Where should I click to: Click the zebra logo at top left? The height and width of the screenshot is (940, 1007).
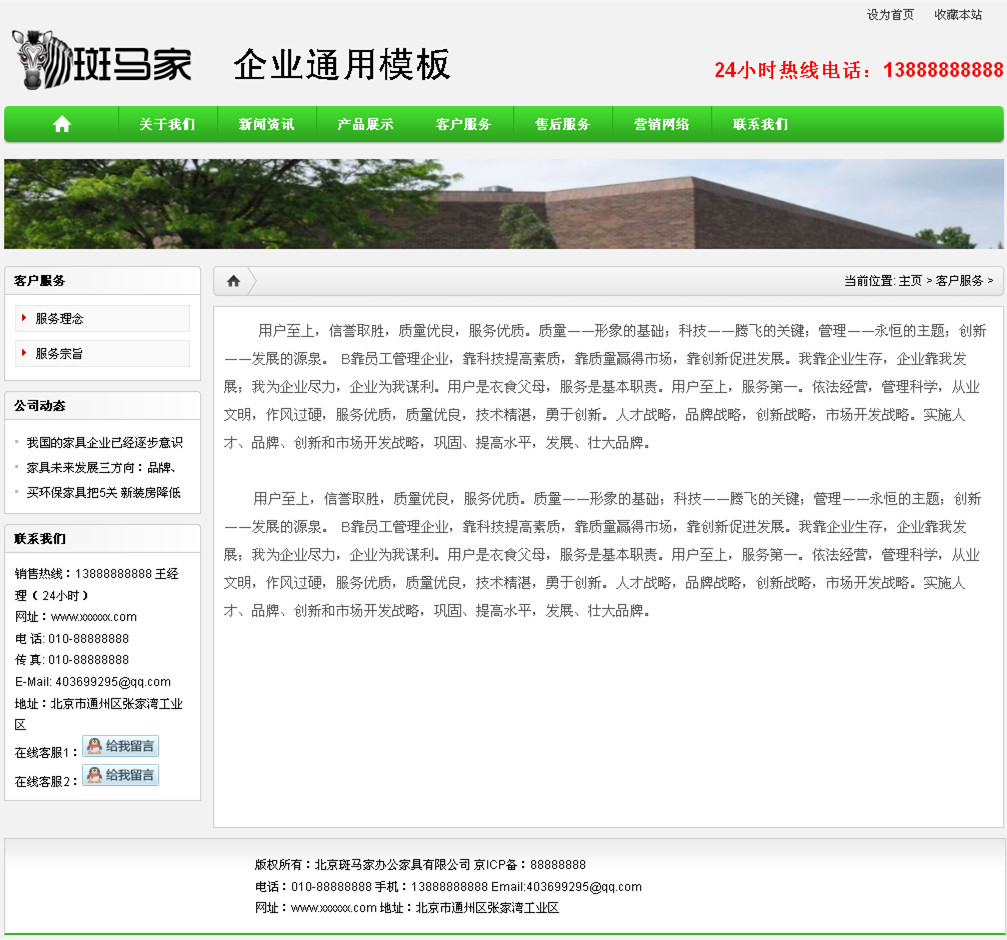101,60
